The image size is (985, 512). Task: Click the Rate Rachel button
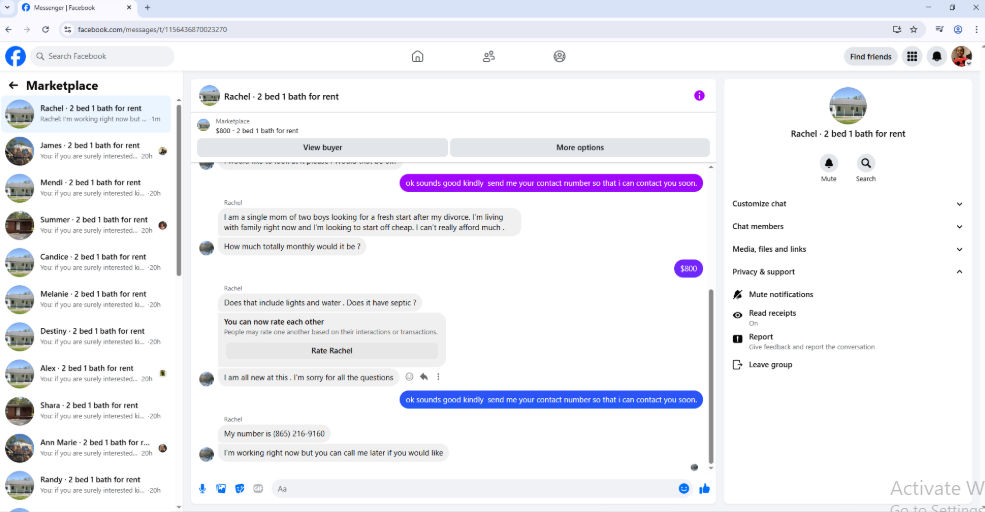pyautogui.click(x=332, y=351)
